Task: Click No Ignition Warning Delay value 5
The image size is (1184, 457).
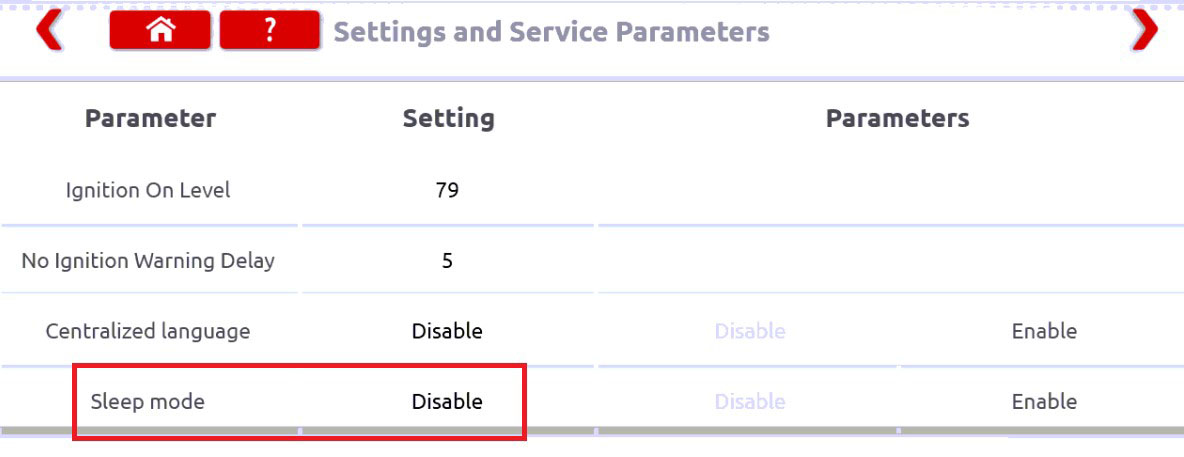Action: click(x=447, y=261)
